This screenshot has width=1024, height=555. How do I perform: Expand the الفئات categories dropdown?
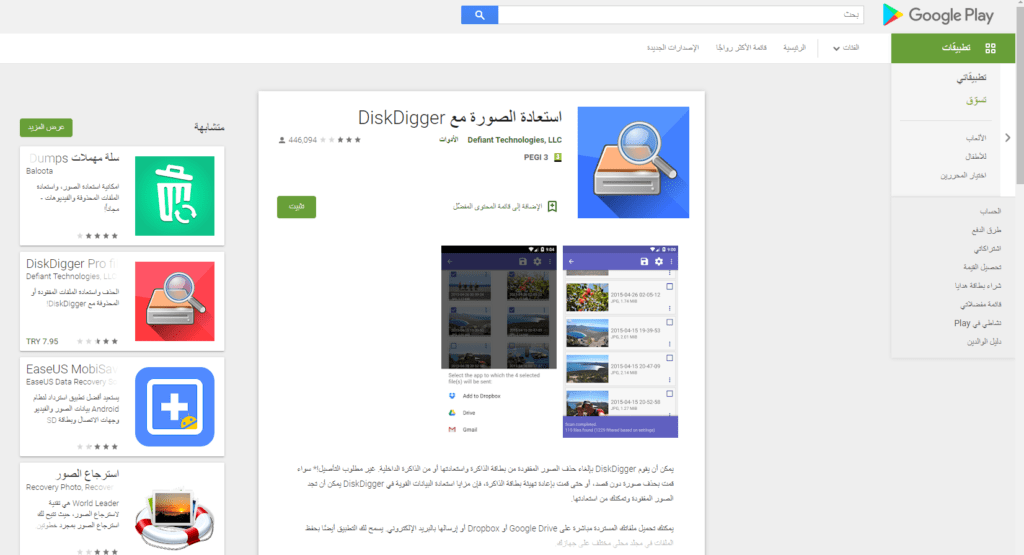(x=842, y=48)
